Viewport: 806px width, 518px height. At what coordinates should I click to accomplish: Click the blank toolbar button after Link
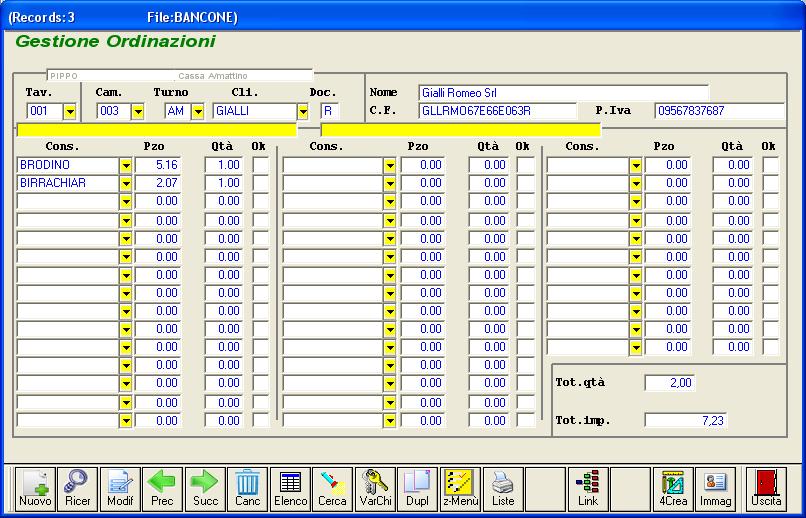point(631,489)
